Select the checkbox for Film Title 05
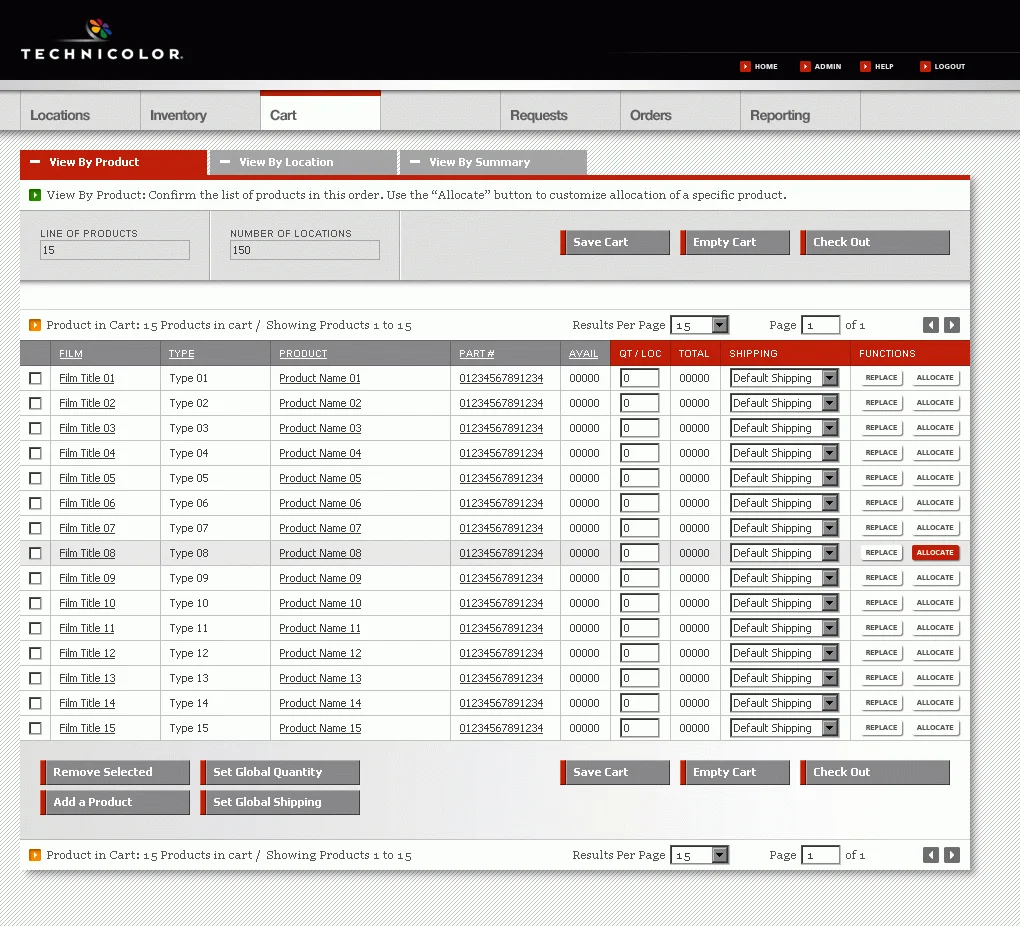The height and width of the screenshot is (926, 1020). click(x=35, y=478)
